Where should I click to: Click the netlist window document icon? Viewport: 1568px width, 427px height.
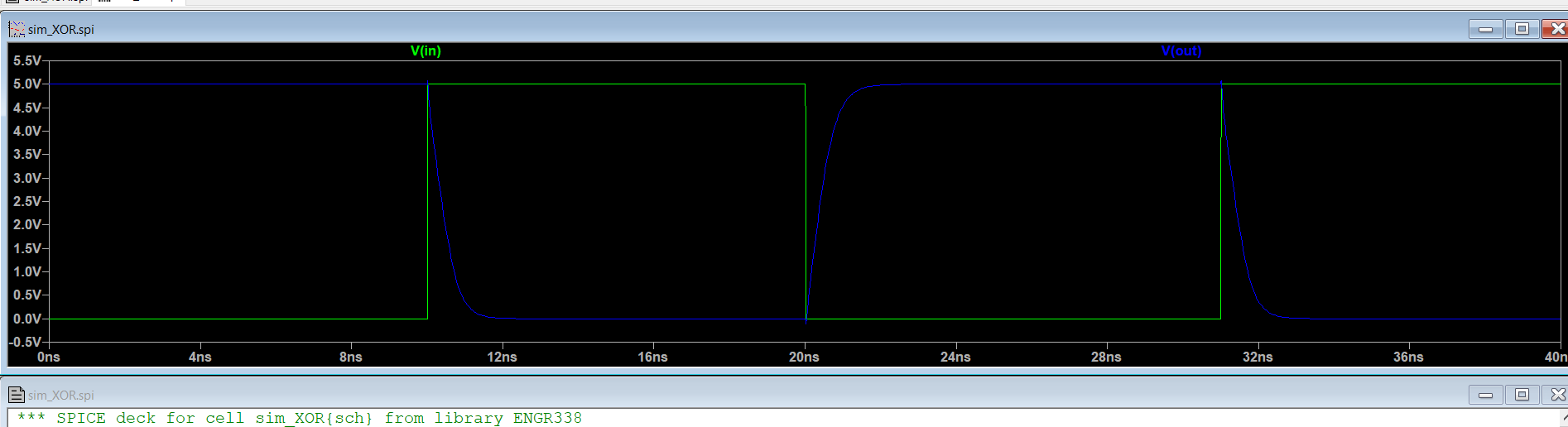[x=17, y=395]
